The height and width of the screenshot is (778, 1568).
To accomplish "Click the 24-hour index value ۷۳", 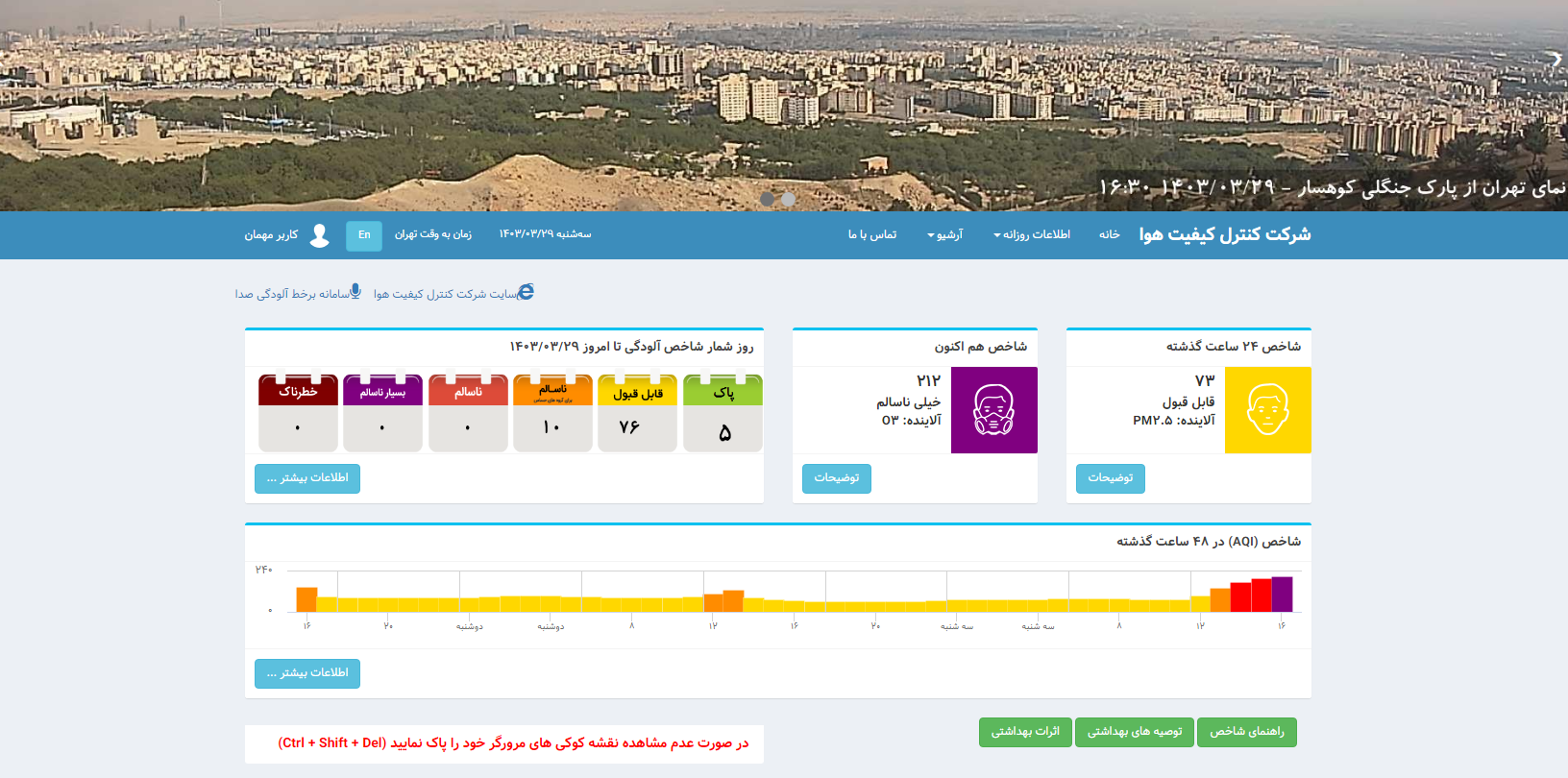I will click(x=1205, y=380).
